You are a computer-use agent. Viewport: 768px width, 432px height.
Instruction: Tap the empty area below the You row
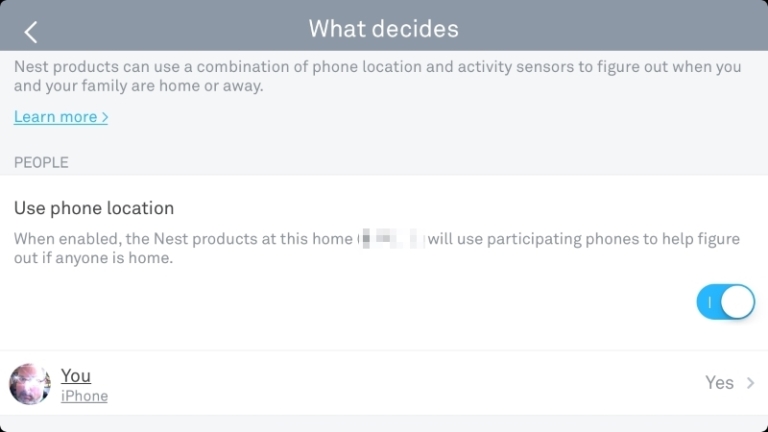[384, 424]
